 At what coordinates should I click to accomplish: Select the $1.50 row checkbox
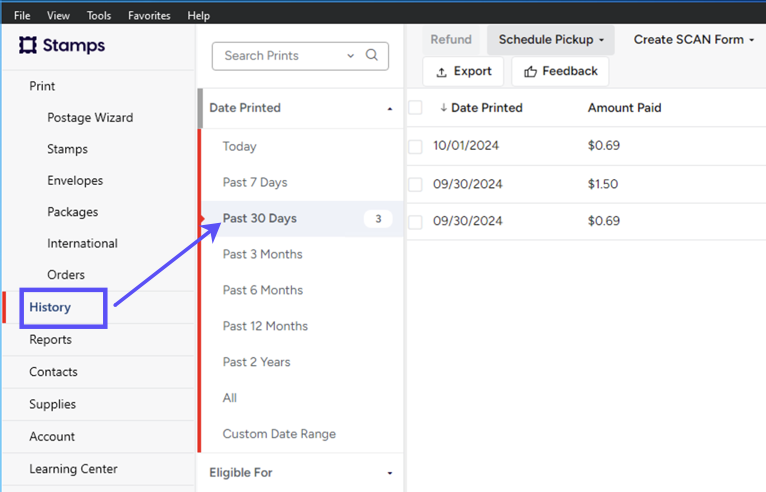click(x=415, y=184)
